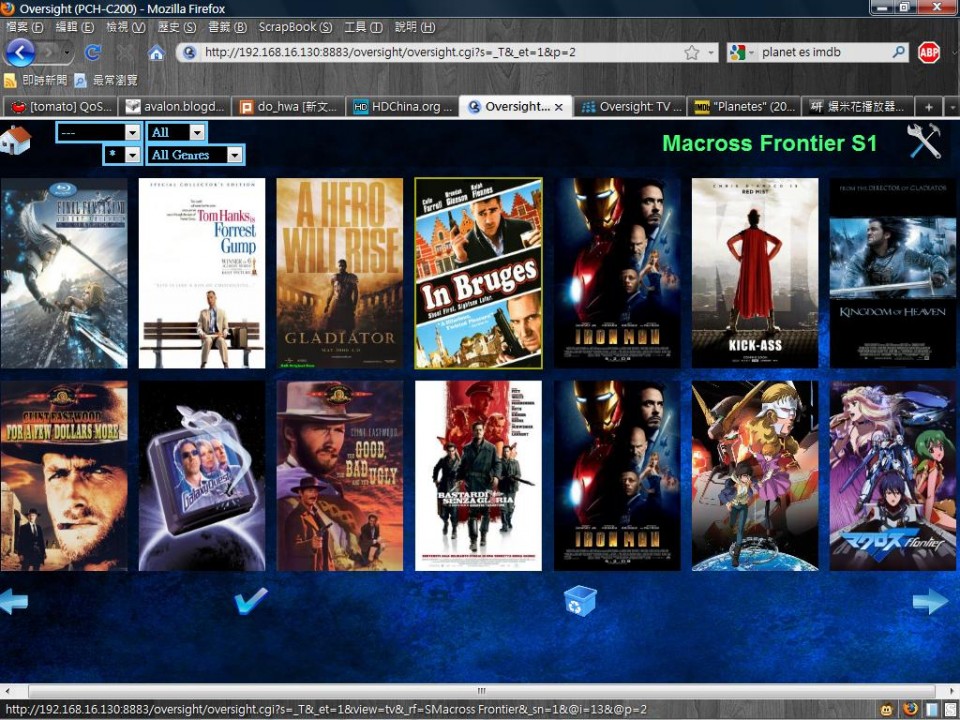Switch to the [tomato] QoS tab
The width and height of the screenshot is (960, 720).
pos(60,107)
